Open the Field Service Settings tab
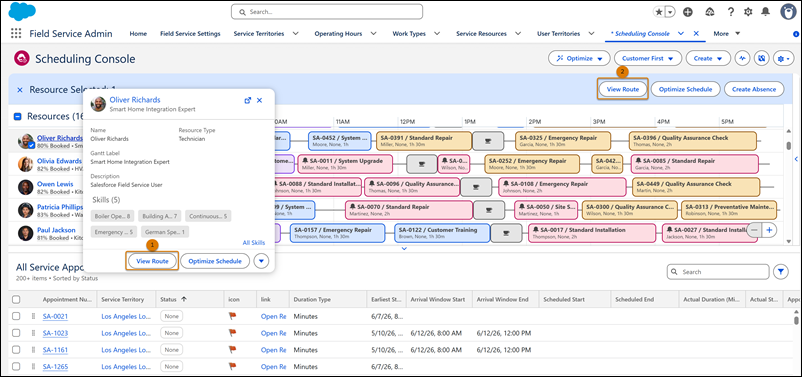 tap(190, 34)
